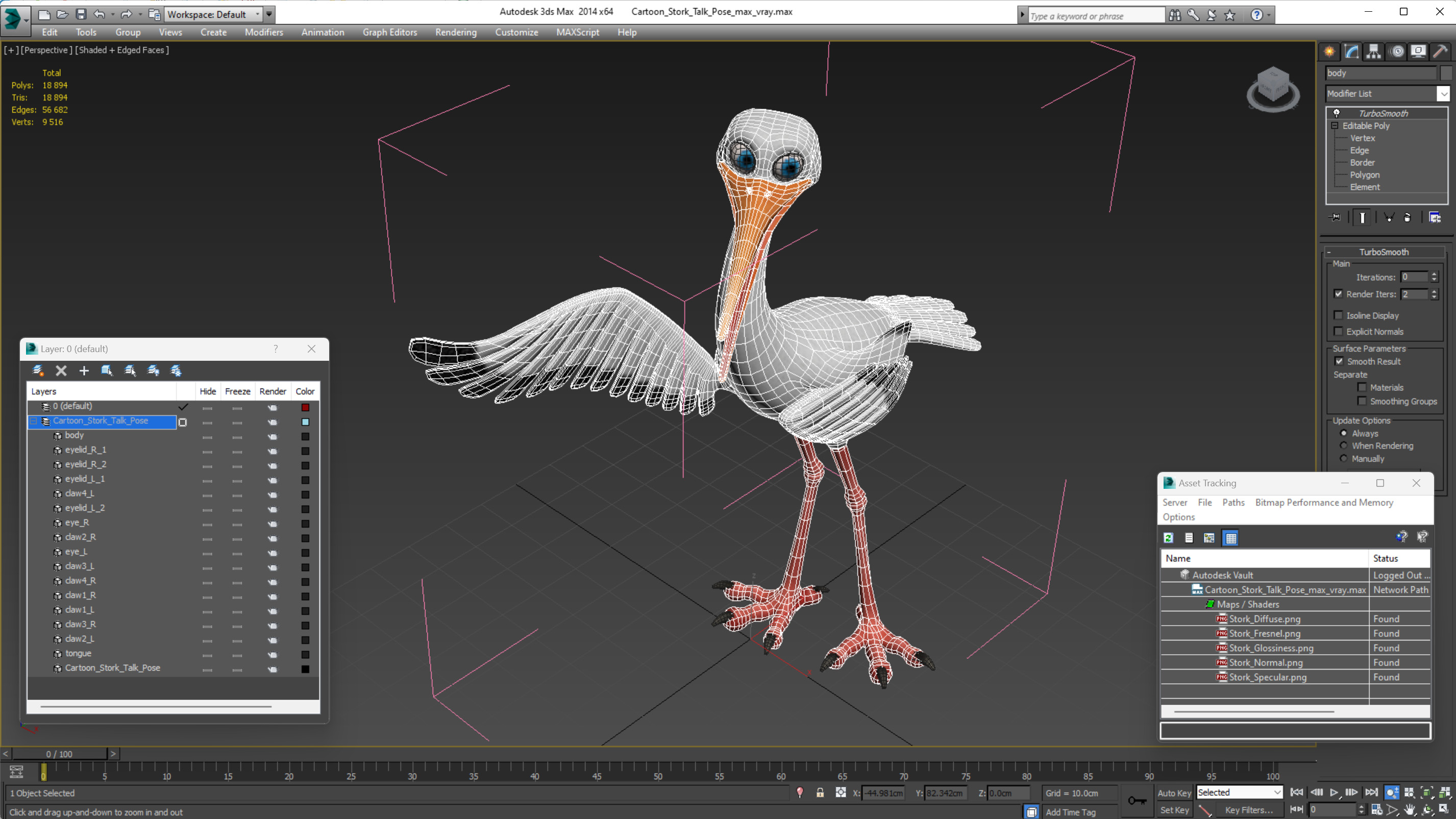
Task: Click the Open File toolbar icon
Action: (x=62, y=14)
